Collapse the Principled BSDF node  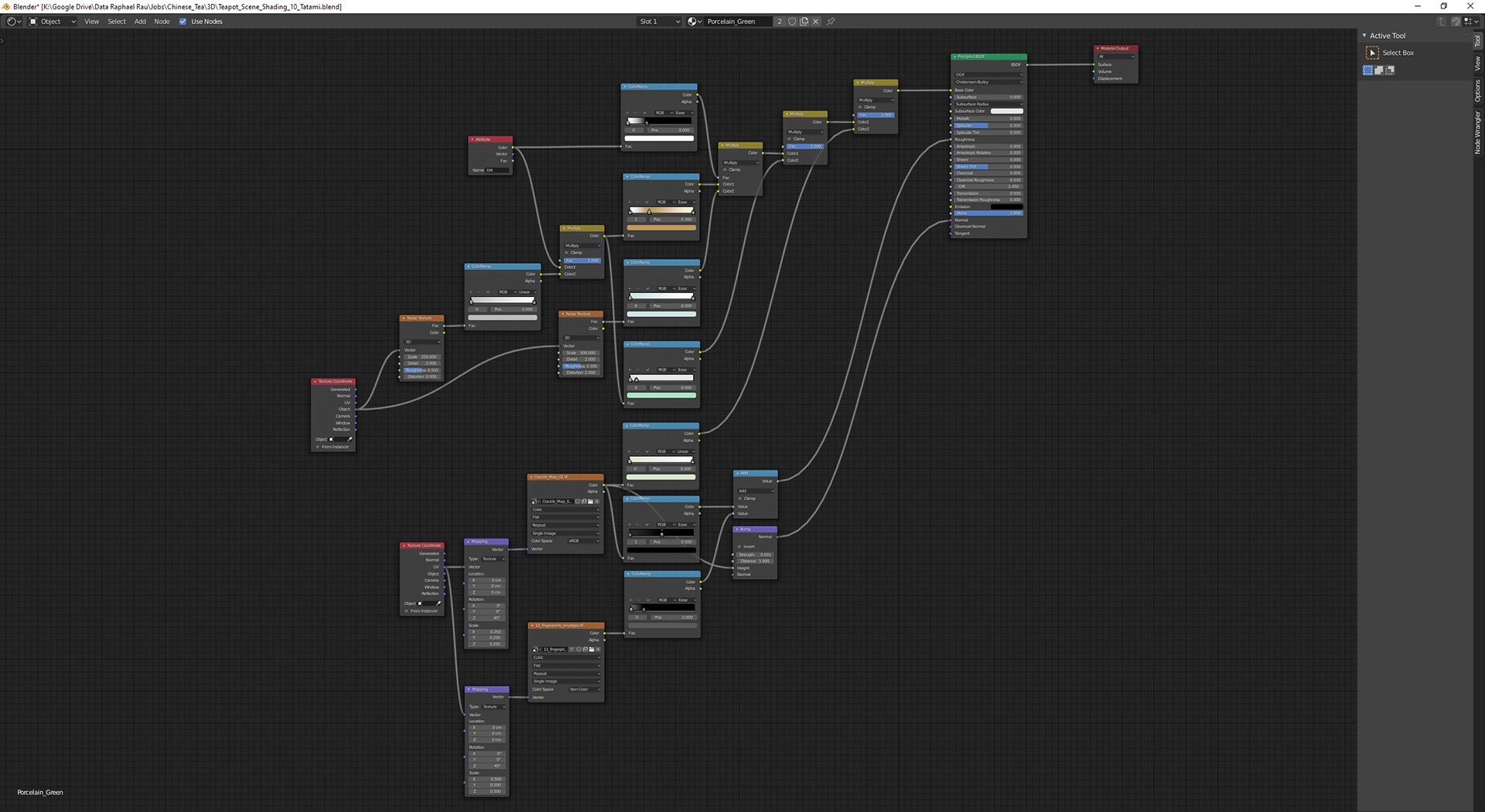click(x=954, y=56)
